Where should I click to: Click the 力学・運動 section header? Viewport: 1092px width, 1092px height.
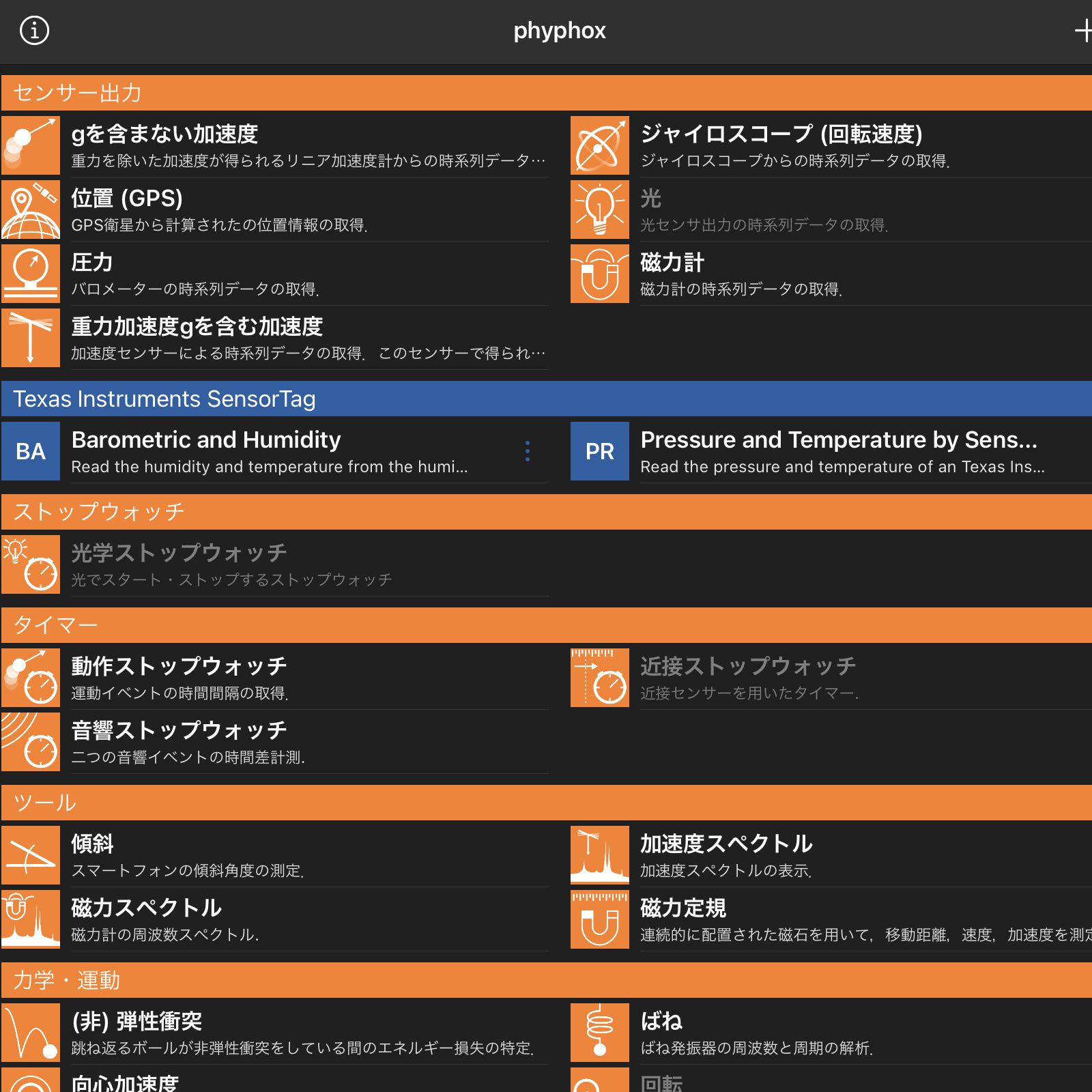[546, 980]
